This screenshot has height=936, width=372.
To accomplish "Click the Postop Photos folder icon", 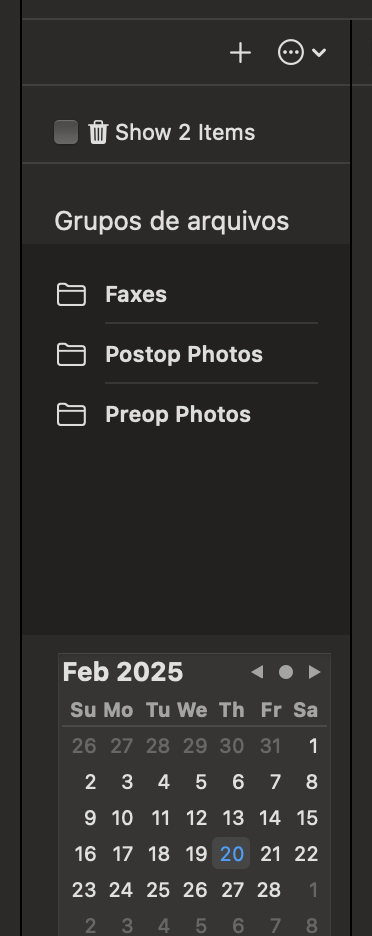I will click(x=71, y=355).
